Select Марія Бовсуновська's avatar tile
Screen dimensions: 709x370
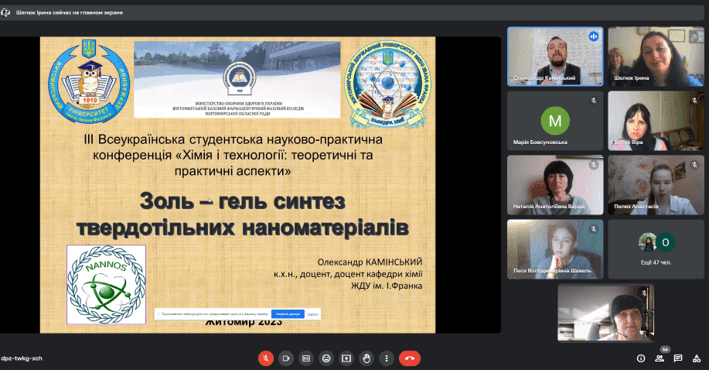click(555, 121)
